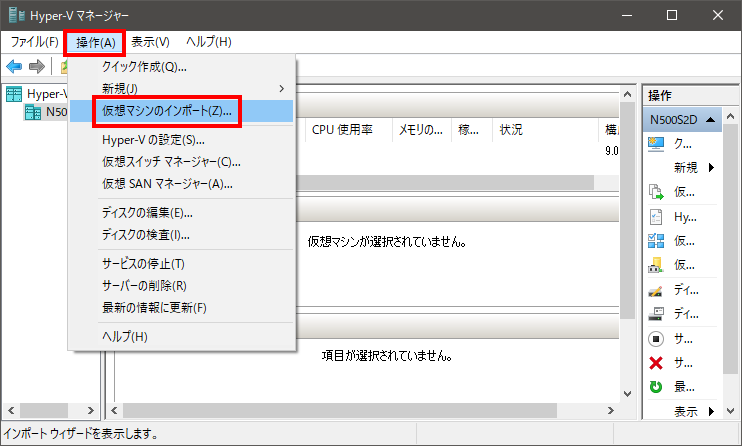Click Edit Disk icon in Actions pane

coord(656,290)
